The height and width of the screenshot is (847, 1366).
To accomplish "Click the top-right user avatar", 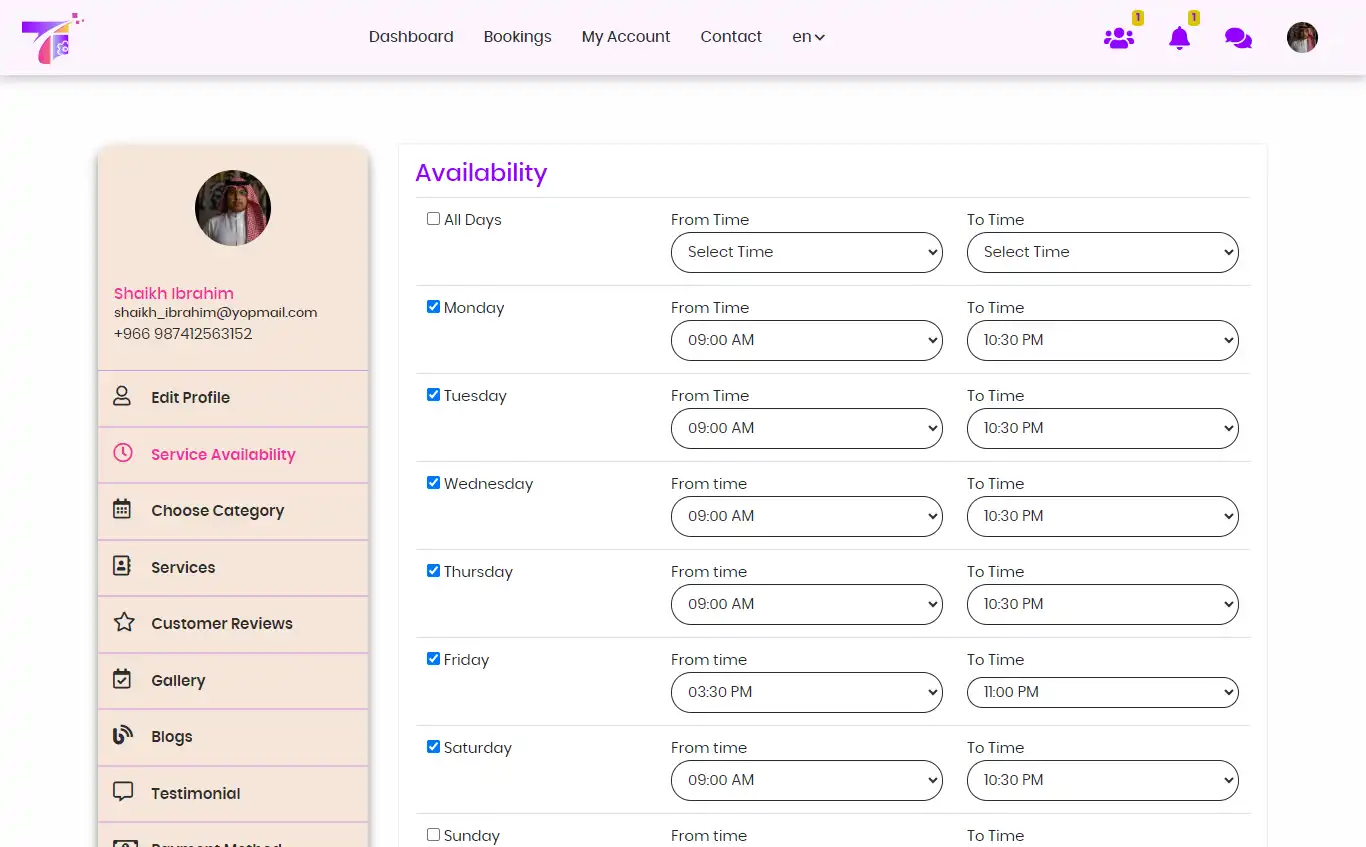I will coord(1302,37).
